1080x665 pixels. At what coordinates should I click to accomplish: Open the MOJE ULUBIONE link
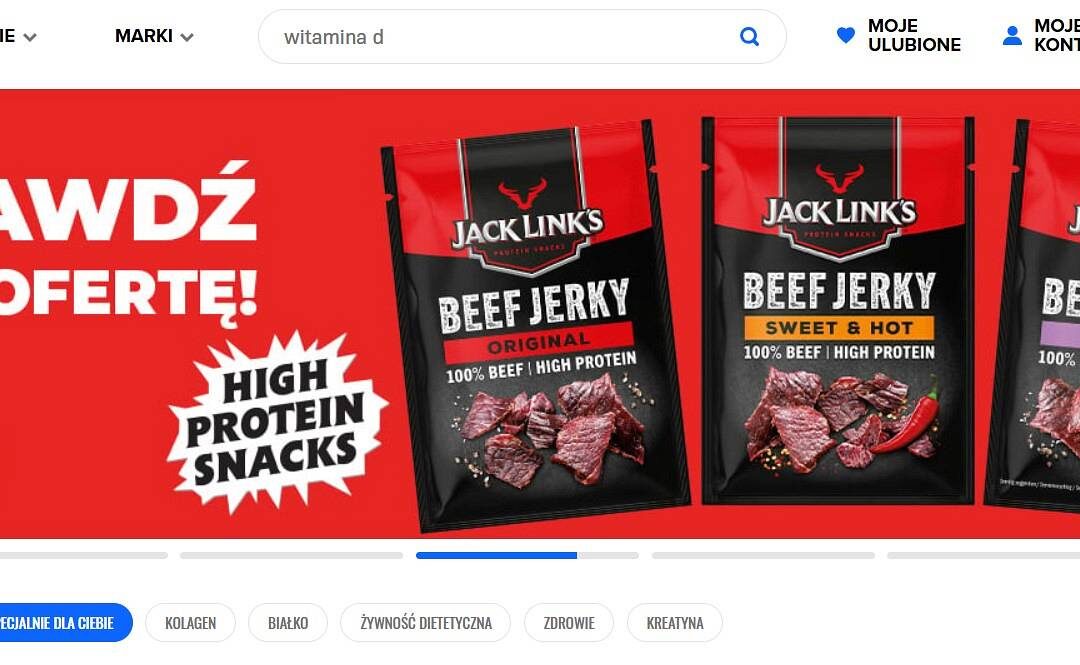(914, 35)
